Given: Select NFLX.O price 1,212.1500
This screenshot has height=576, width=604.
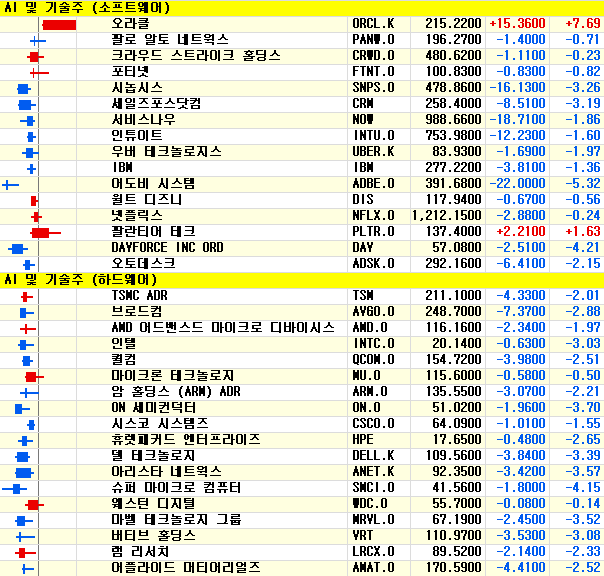Looking at the screenshot, I should coord(447,215).
